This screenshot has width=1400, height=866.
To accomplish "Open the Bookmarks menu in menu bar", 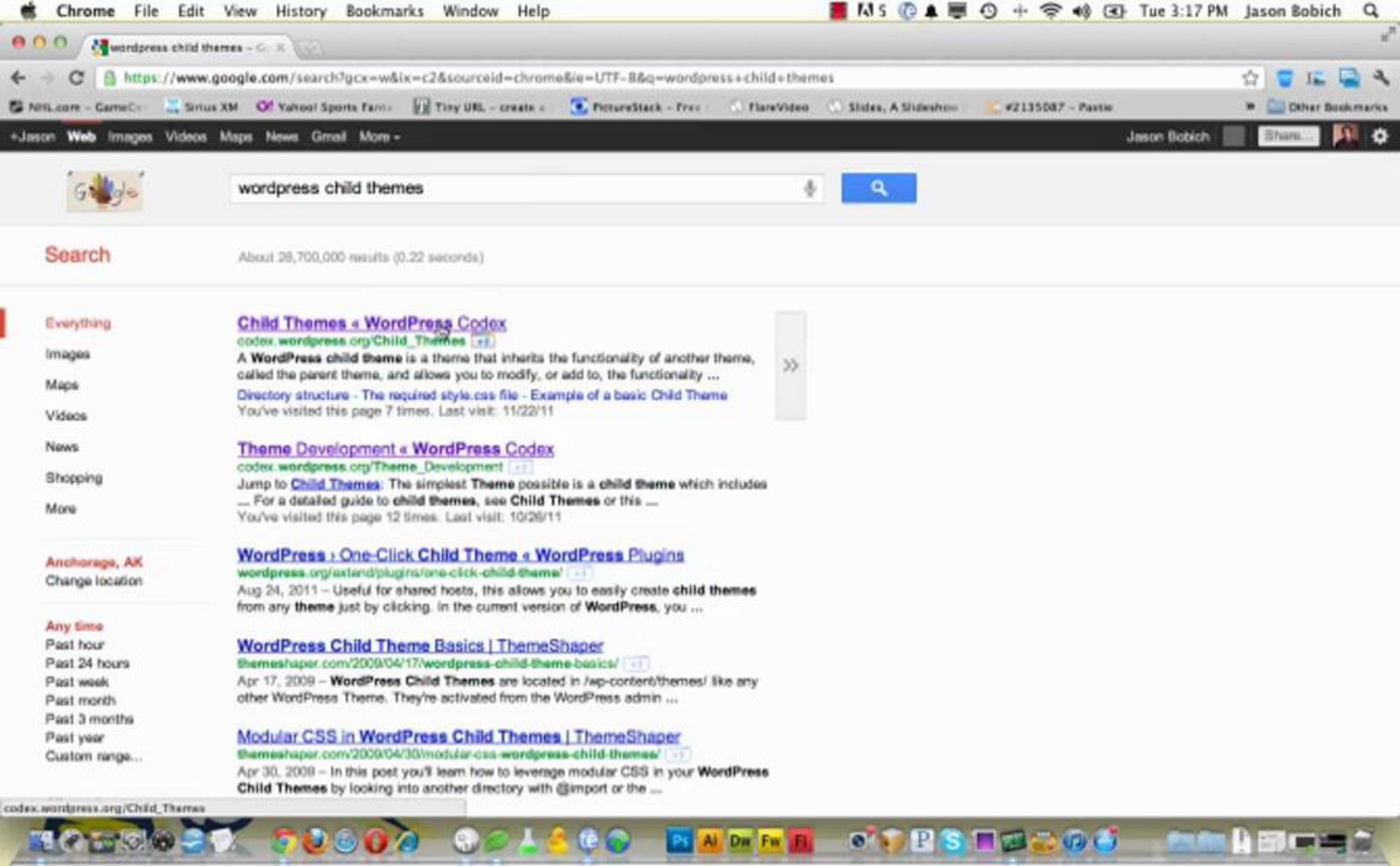I will [x=385, y=11].
